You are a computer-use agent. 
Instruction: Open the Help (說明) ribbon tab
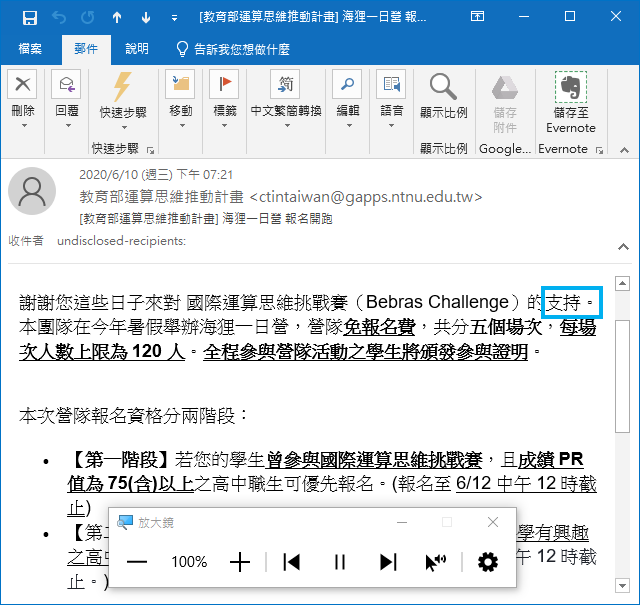(137, 49)
